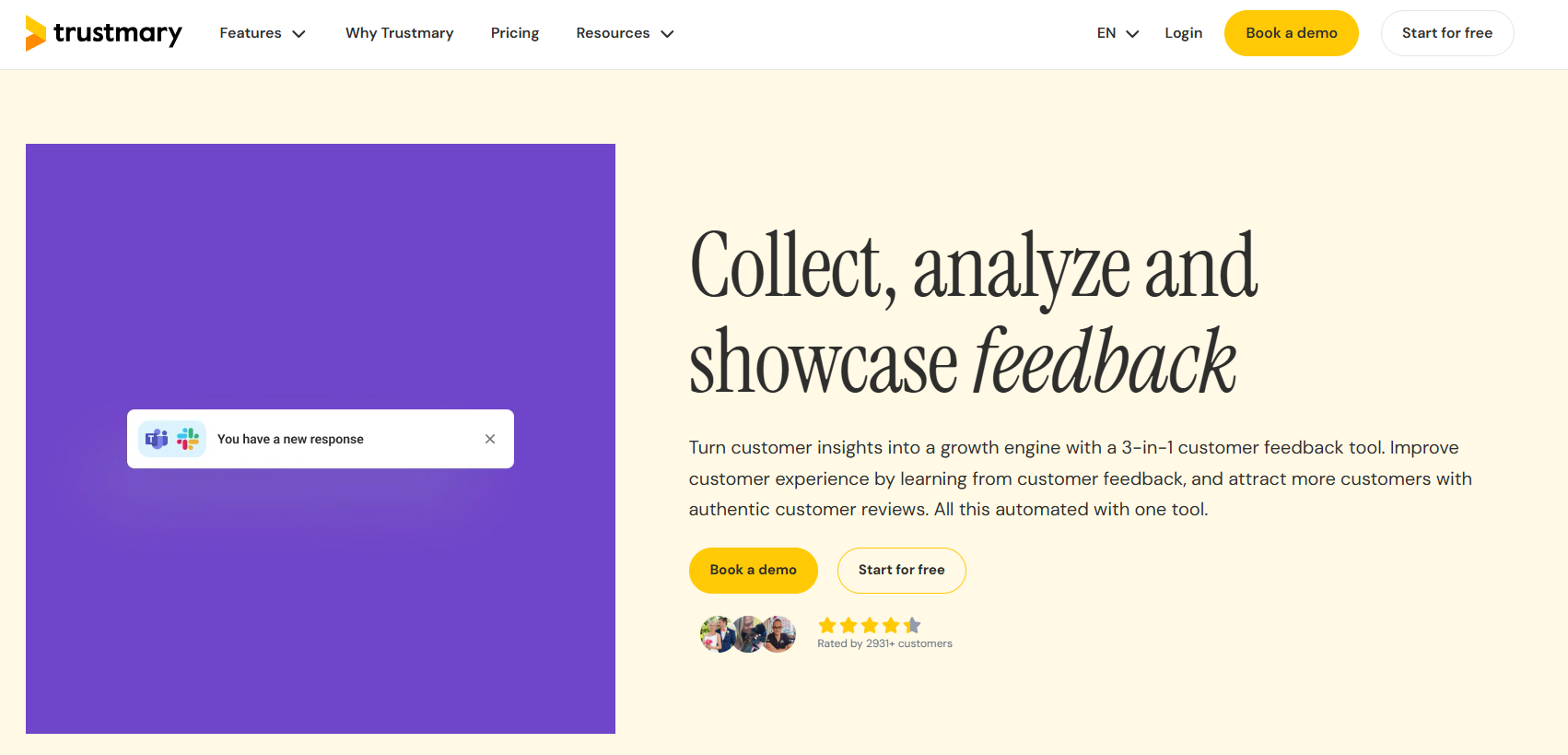Click the leftmost customer avatar photo

pos(718,633)
